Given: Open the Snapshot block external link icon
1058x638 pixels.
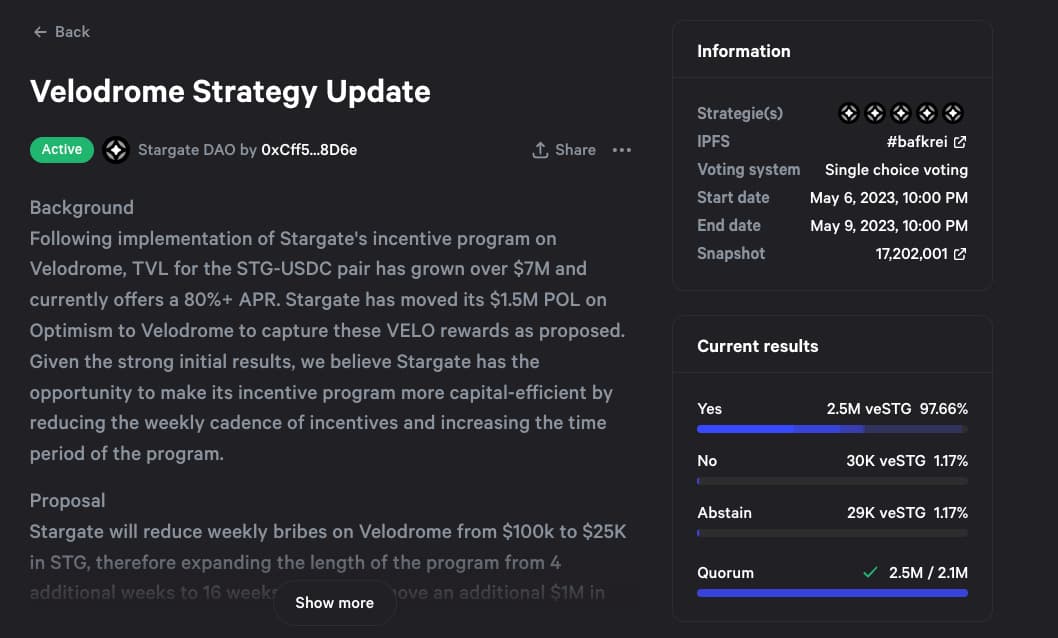Looking at the screenshot, I should (x=959, y=254).
